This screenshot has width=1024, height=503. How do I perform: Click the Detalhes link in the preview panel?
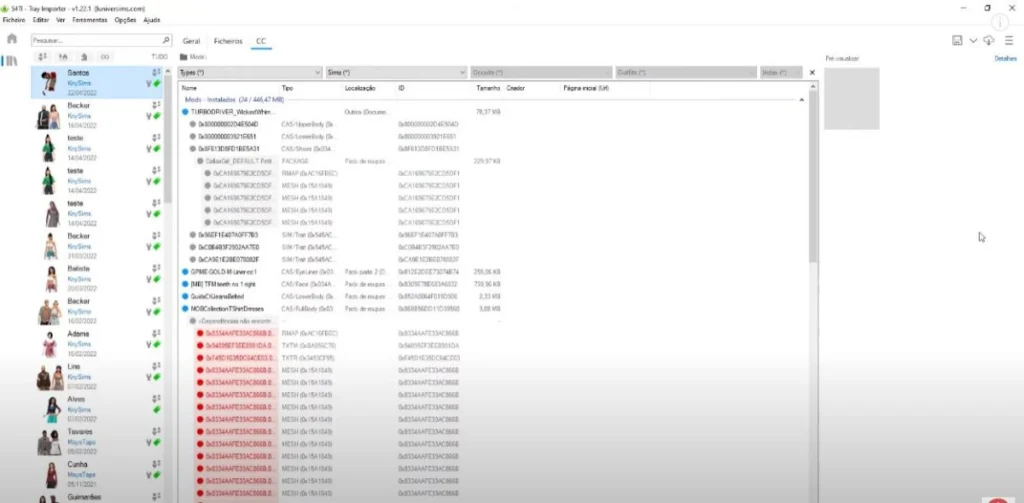pos(1005,59)
